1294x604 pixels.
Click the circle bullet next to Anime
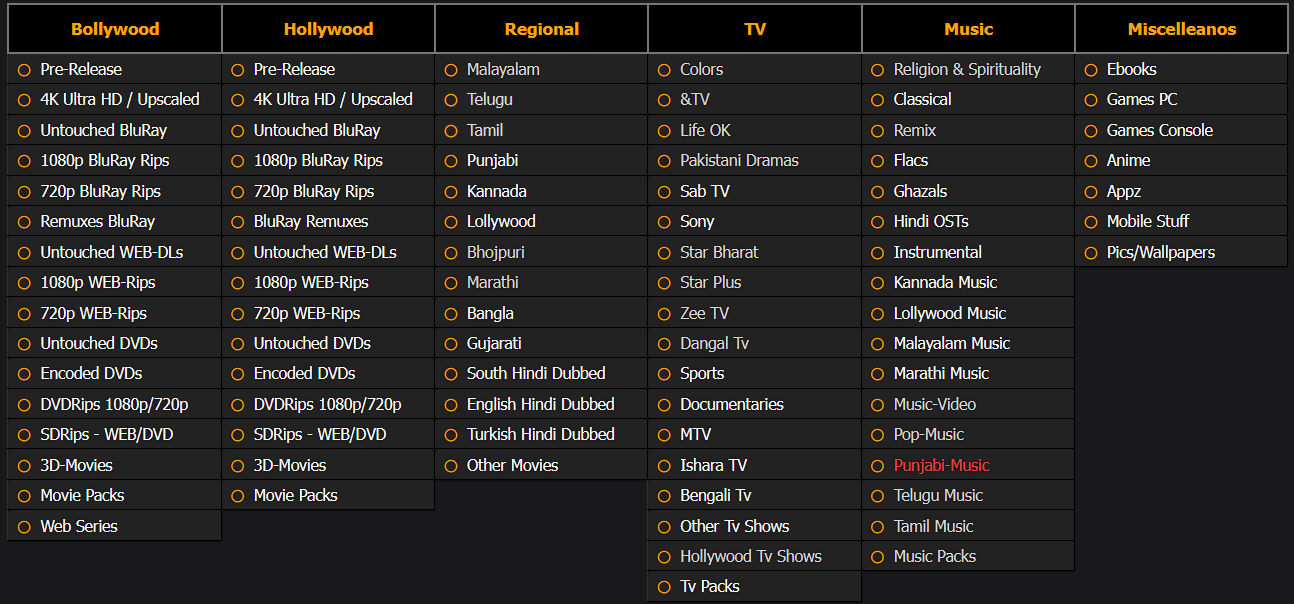(x=1090, y=161)
